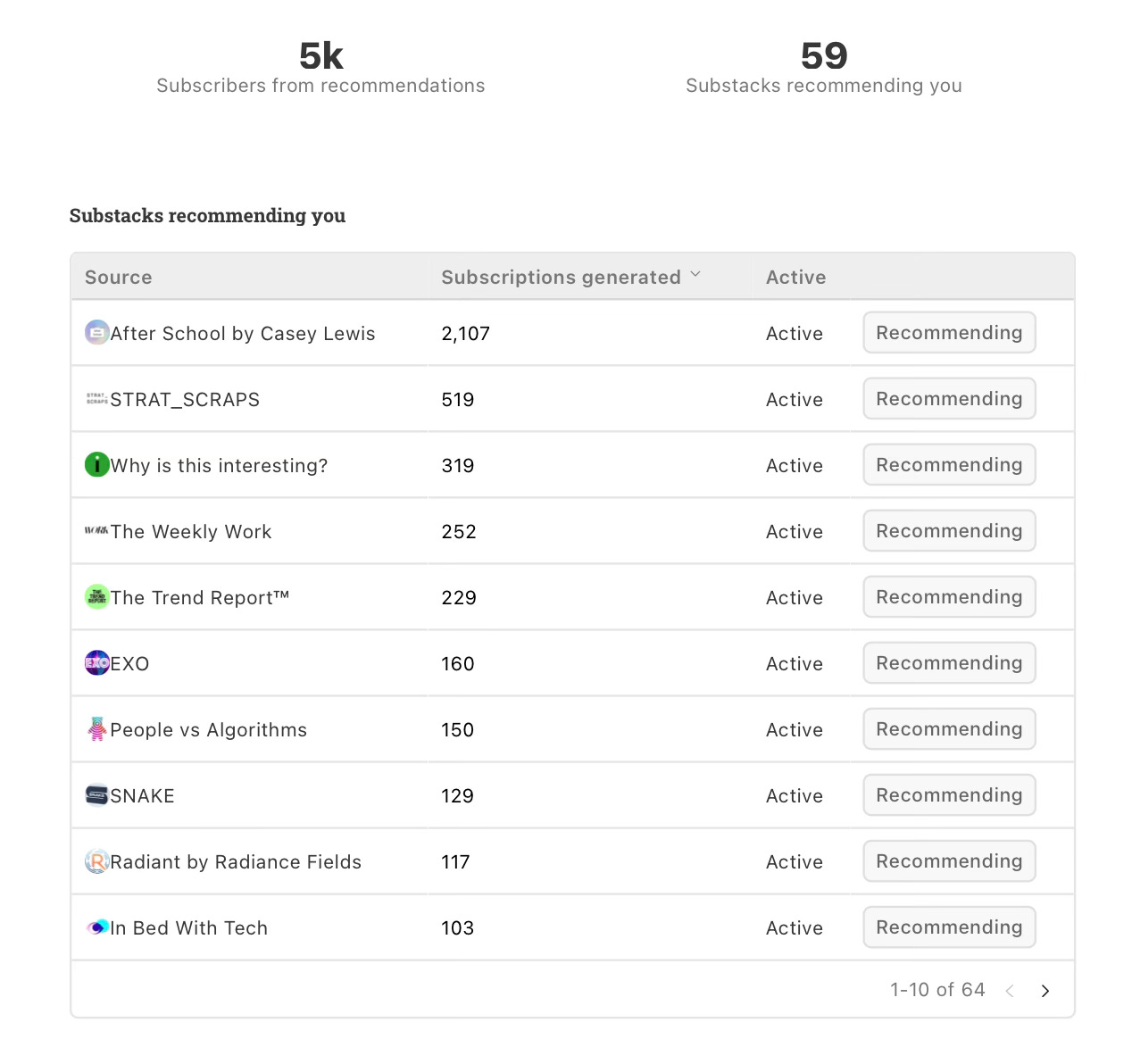Click Recommending button for SNAKE
The height and width of the screenshot is (1064, 1132).
[949, 795]
